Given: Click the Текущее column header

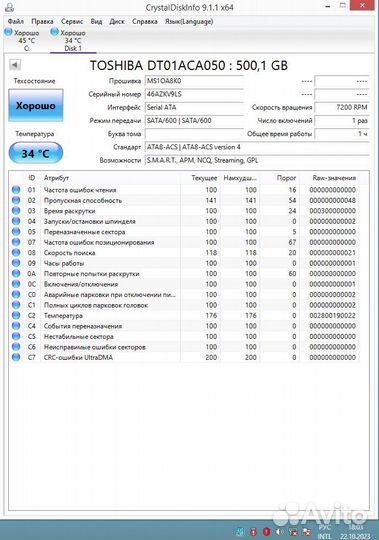Looking at the screenshot, I should [204, 178].
